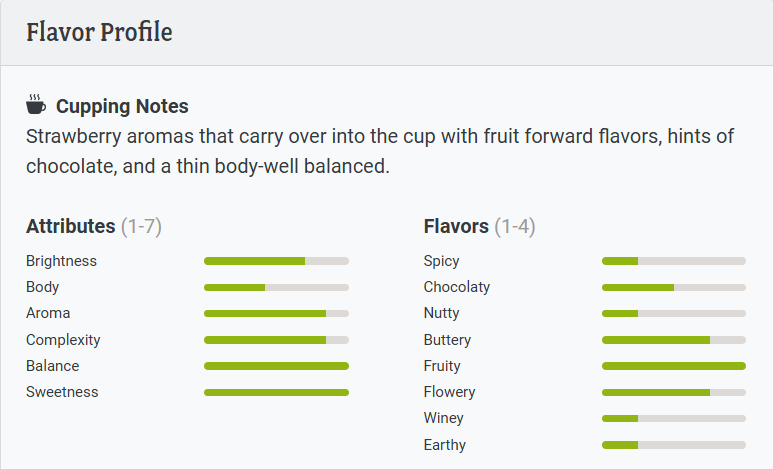Click the Body attribute bar

pos(276,287)
